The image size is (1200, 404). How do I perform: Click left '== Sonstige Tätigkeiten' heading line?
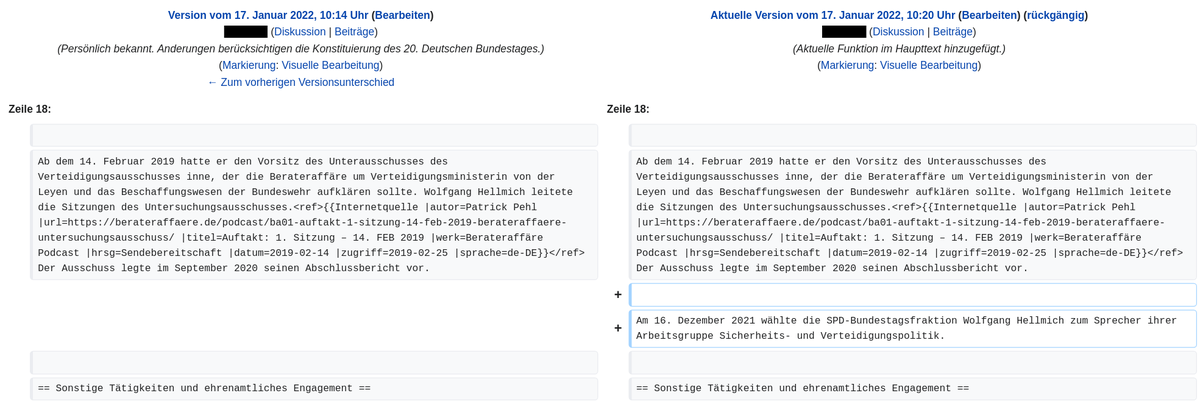[314, 388]
